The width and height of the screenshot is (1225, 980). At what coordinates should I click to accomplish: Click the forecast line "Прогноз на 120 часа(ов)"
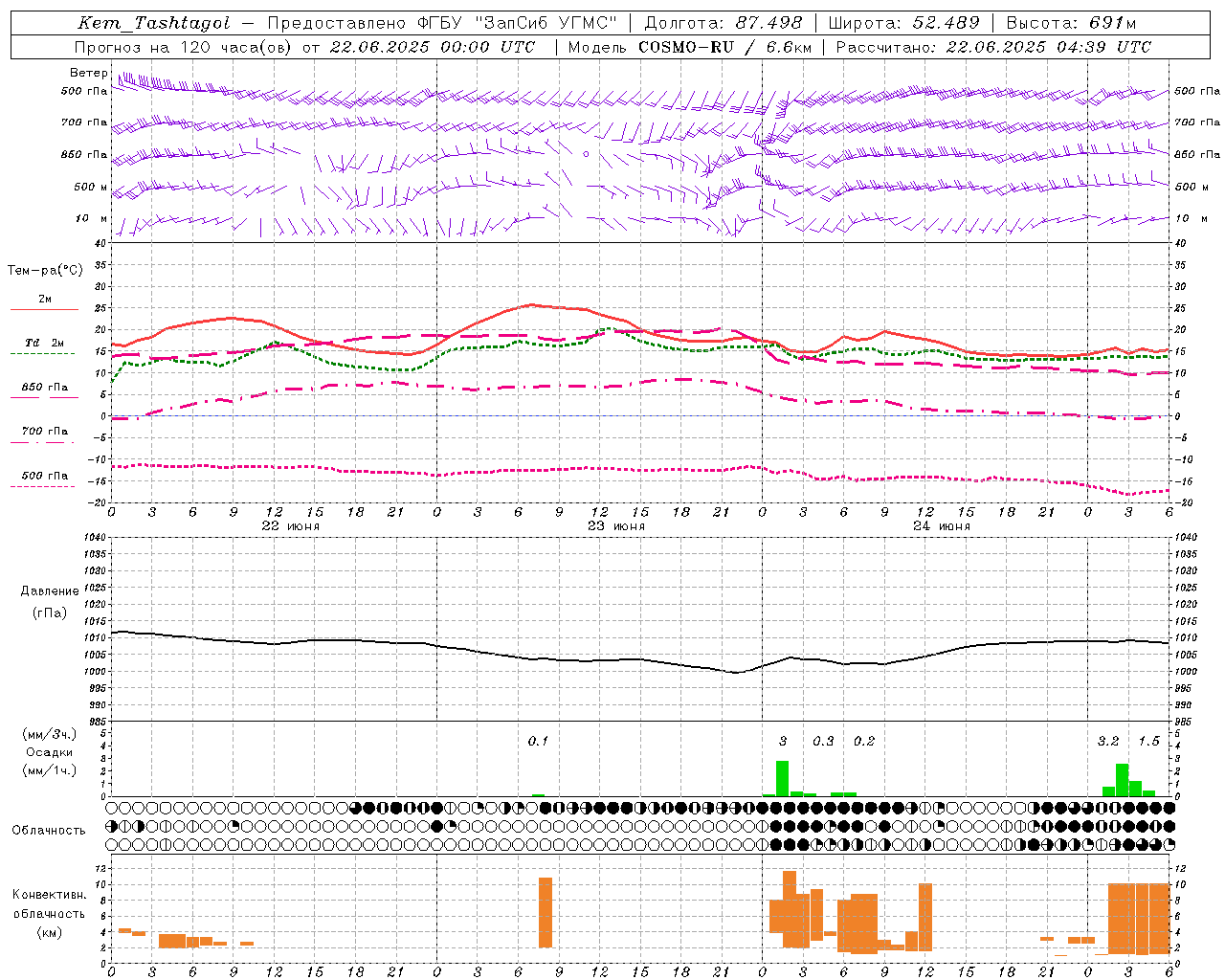point(184,47)
